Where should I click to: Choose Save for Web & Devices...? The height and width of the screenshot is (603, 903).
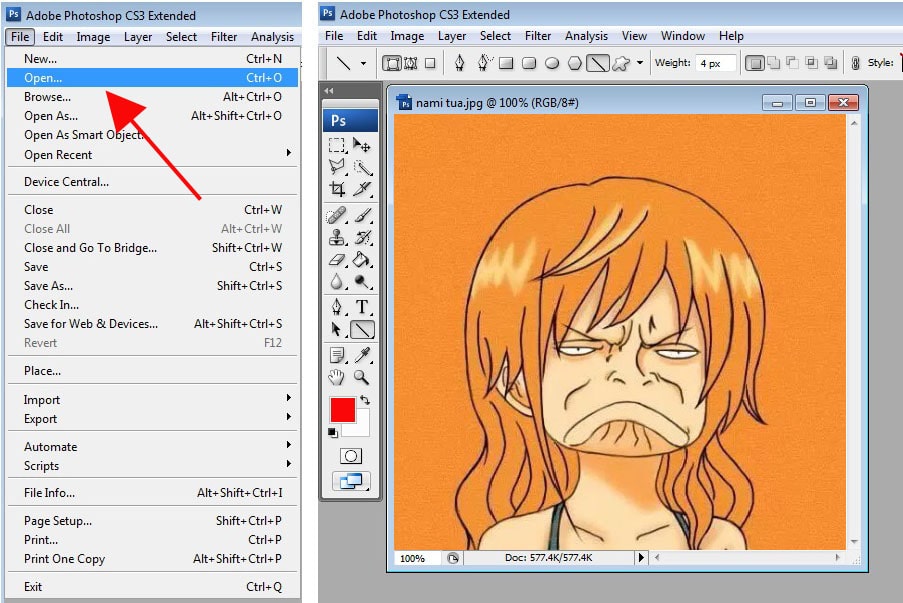[x=153, y=324]
